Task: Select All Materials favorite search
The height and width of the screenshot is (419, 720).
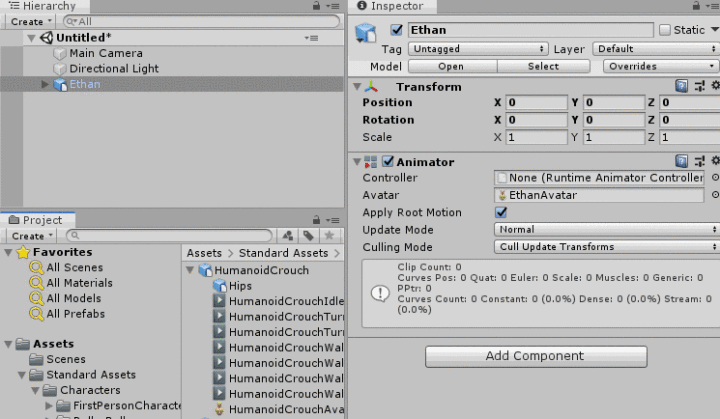Action: coord(79,283)
